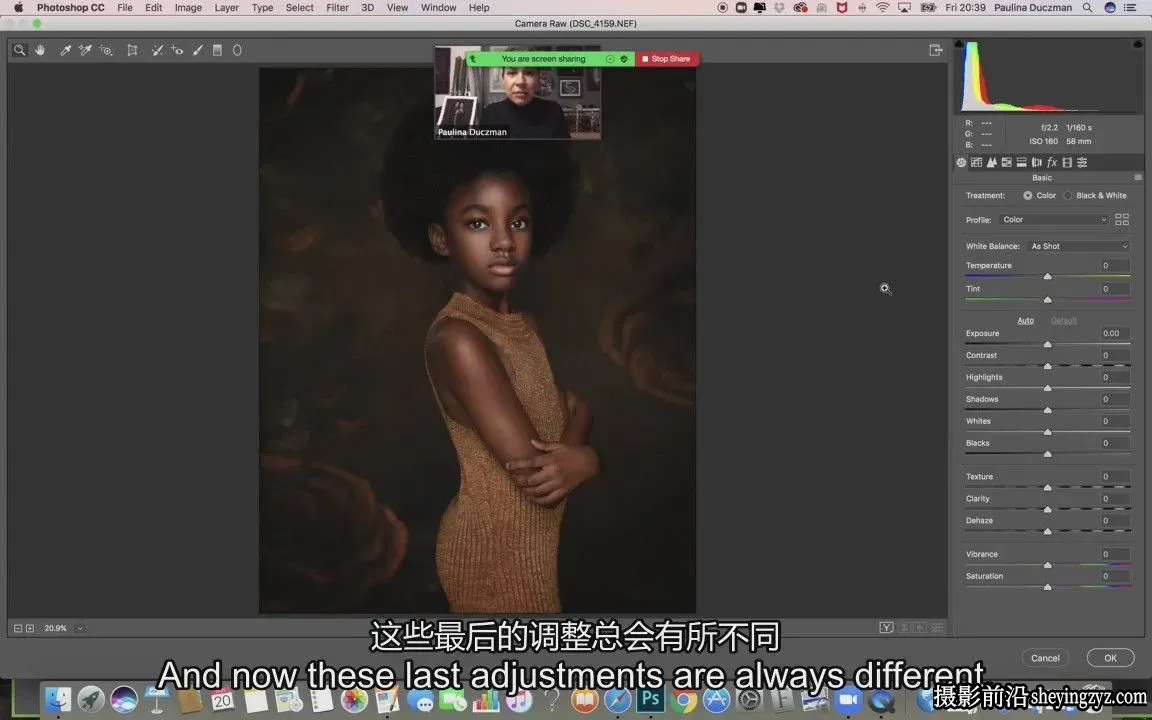This screenshot has width=1152, height=720.
Task: Select the Graduated Filter tool
Action: click(x=217, y=50)
